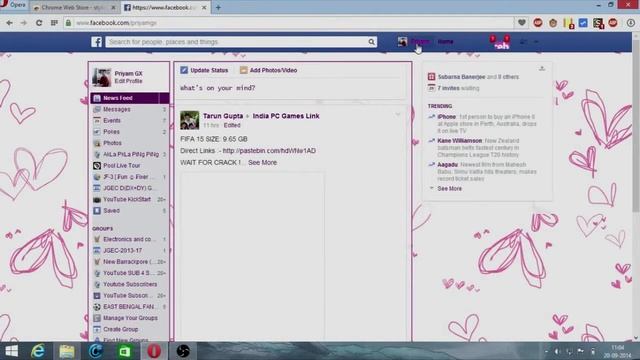Open File Explorer from taskbar
This screenshot has height=360, width=640.
tap(67, 351)
